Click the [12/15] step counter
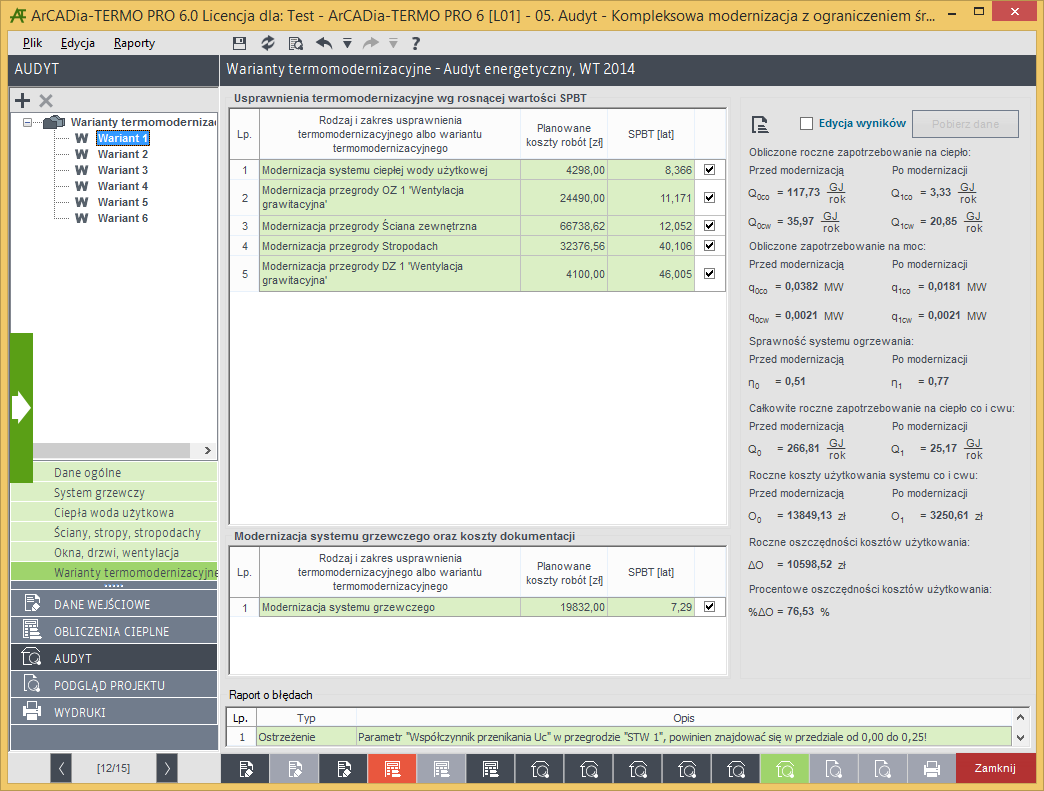1044x791 pixels. (114, 768)
